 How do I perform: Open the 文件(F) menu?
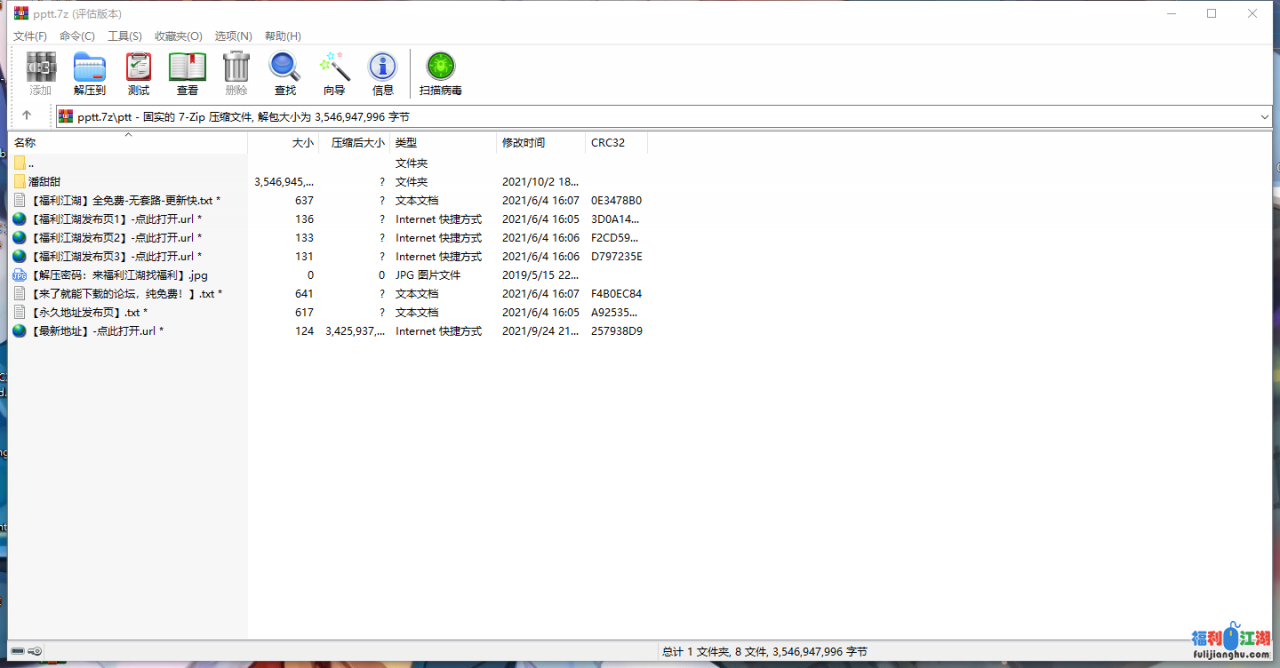click(30, 36)
